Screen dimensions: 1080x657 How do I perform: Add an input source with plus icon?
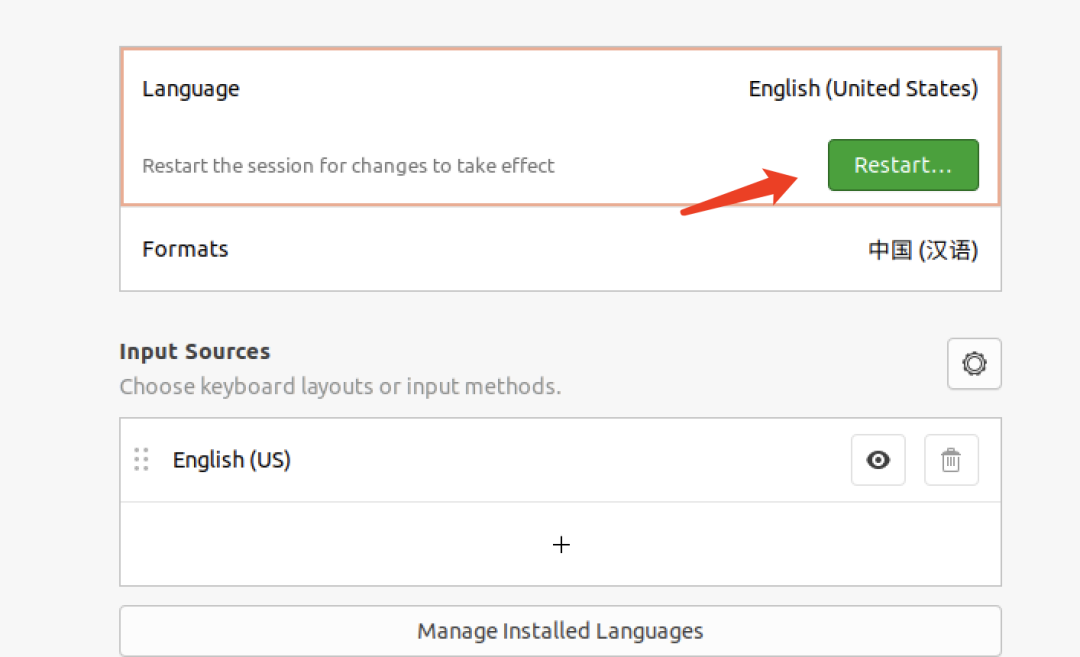561,545
